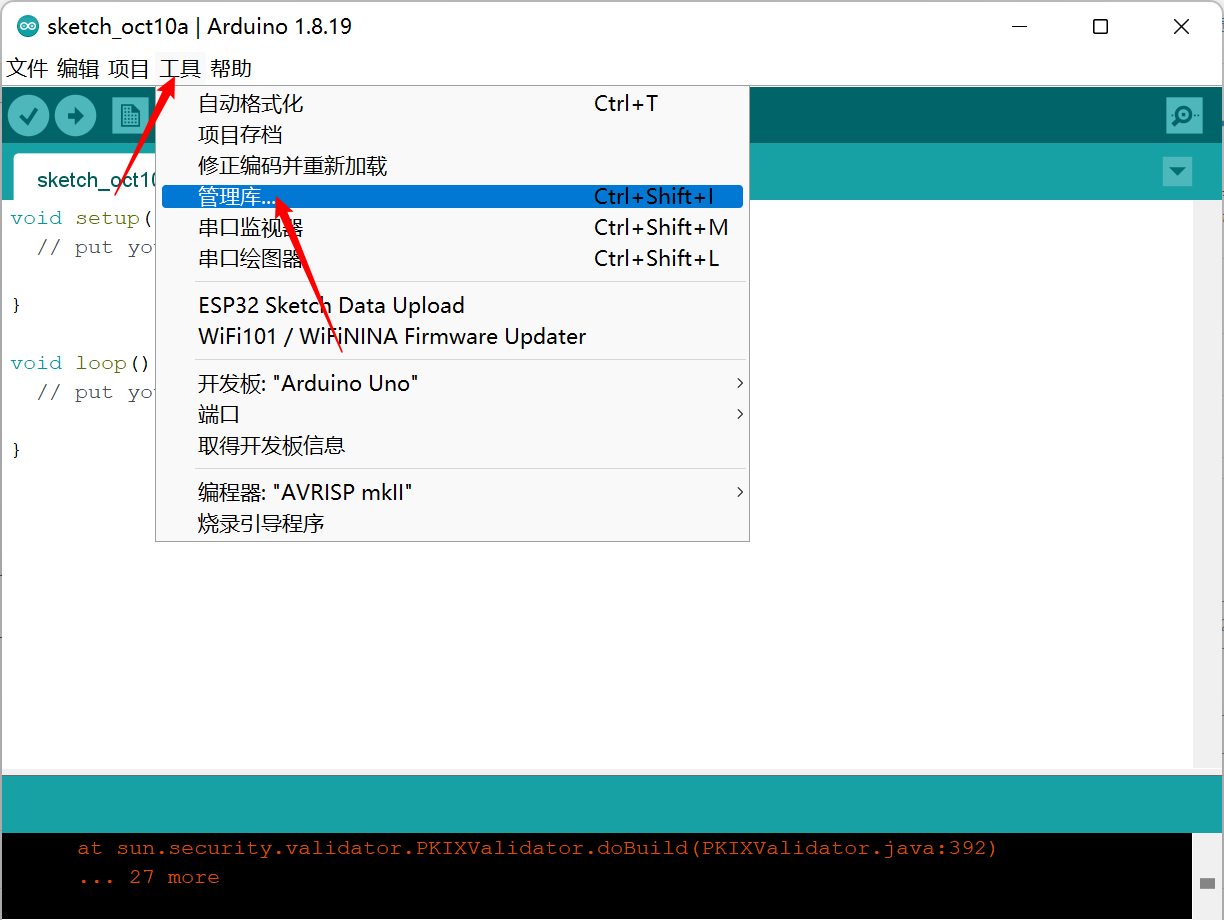Select 修正编码并重新加载 menu entry

coord(452,165)
